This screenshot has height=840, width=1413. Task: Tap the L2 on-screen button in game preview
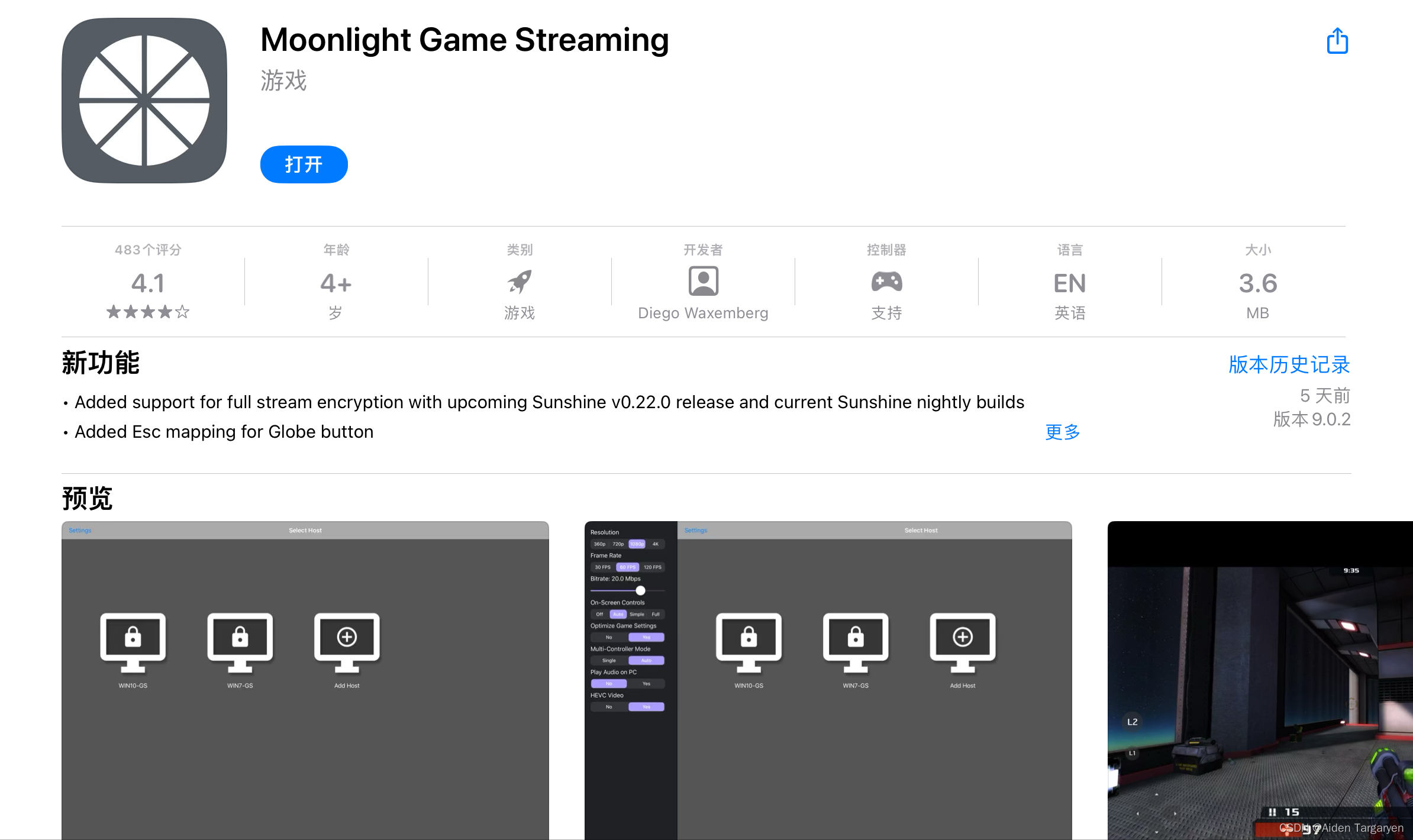(x=1132, y=722)
